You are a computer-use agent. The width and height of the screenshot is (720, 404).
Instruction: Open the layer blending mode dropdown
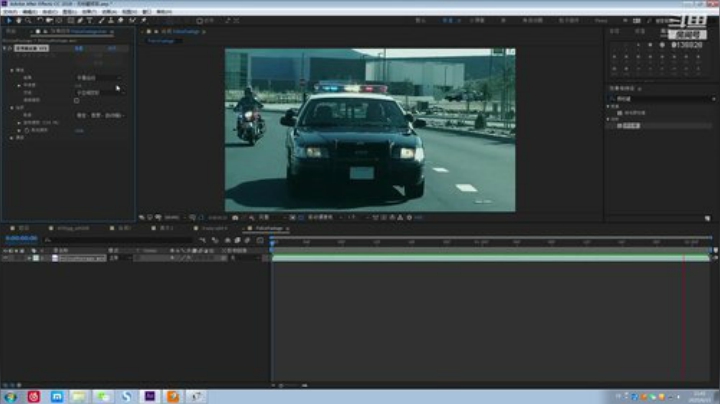click(120, 258)
